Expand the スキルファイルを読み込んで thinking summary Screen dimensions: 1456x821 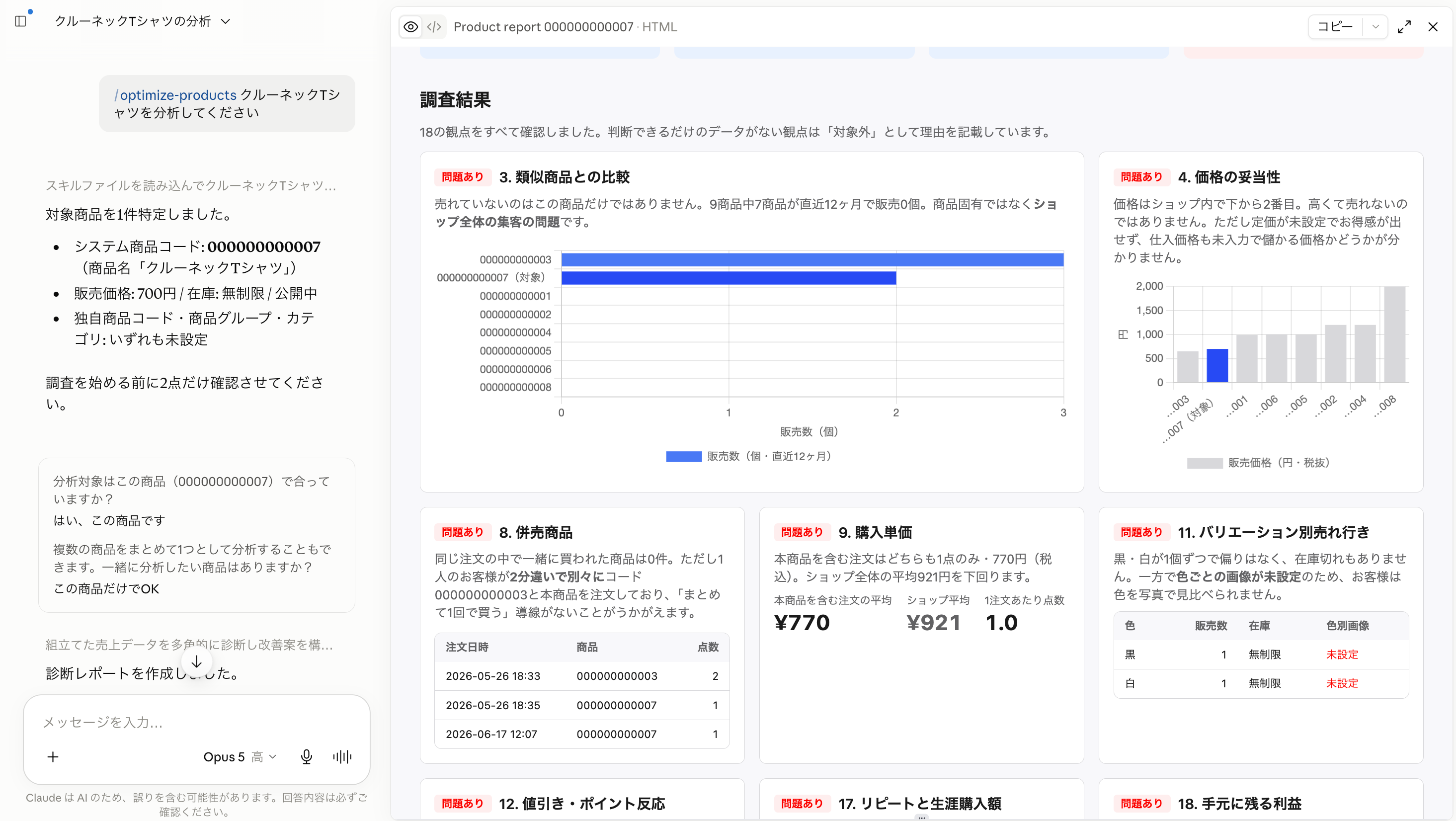pyautogui.click(x=191, y=185)
